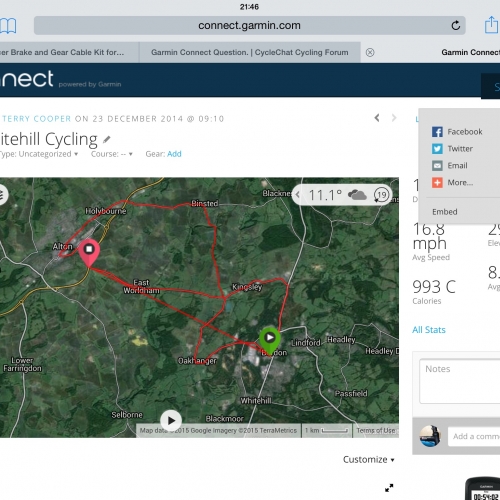Screen dimensions: 500x500
Task: Open More sharing options
Action: [452, 183]
